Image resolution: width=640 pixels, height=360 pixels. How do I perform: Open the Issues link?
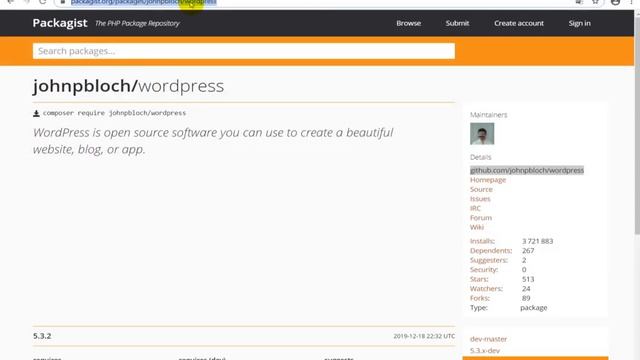[480, 199]
